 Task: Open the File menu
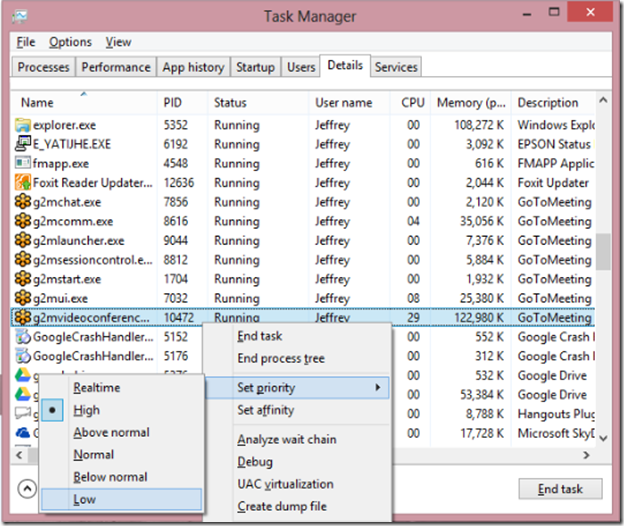pyautogui.click(x=26, y=42)
